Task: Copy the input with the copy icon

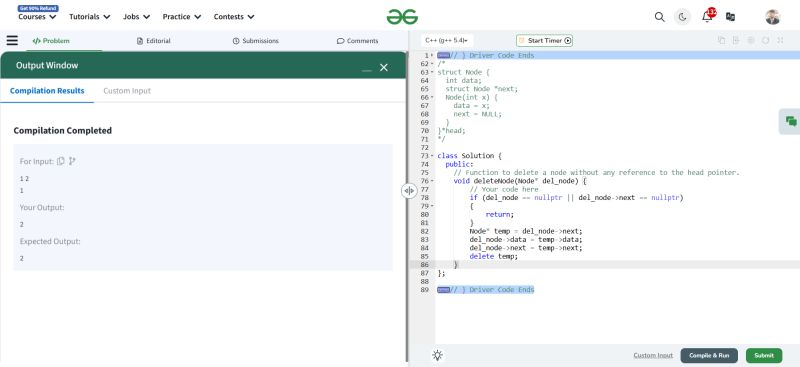Action: [61, 161]
